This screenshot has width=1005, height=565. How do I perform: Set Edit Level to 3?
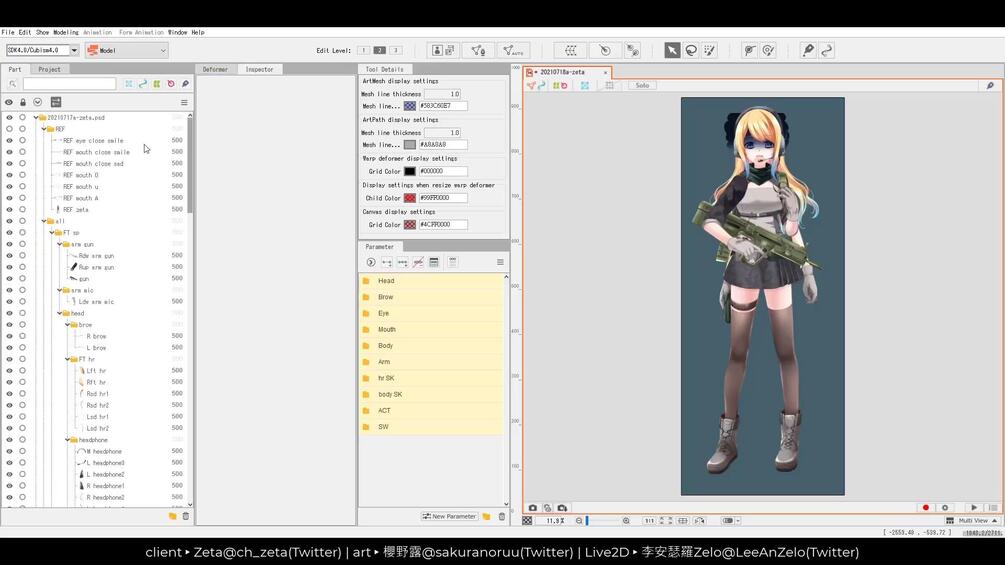[395, 50]
